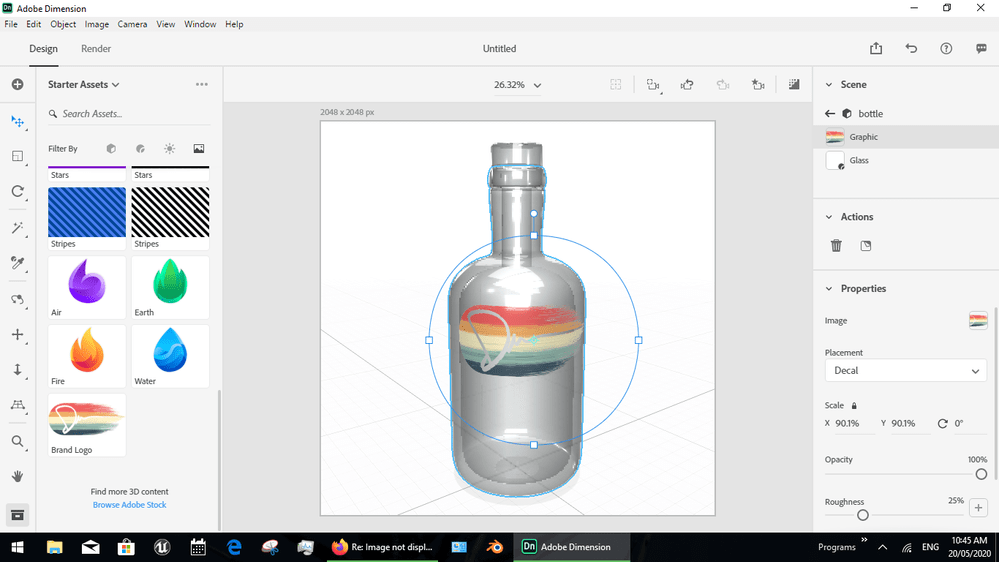The image size is (999, 562).
Task: Collapse the Properties section
Action: tap(829, 289)
